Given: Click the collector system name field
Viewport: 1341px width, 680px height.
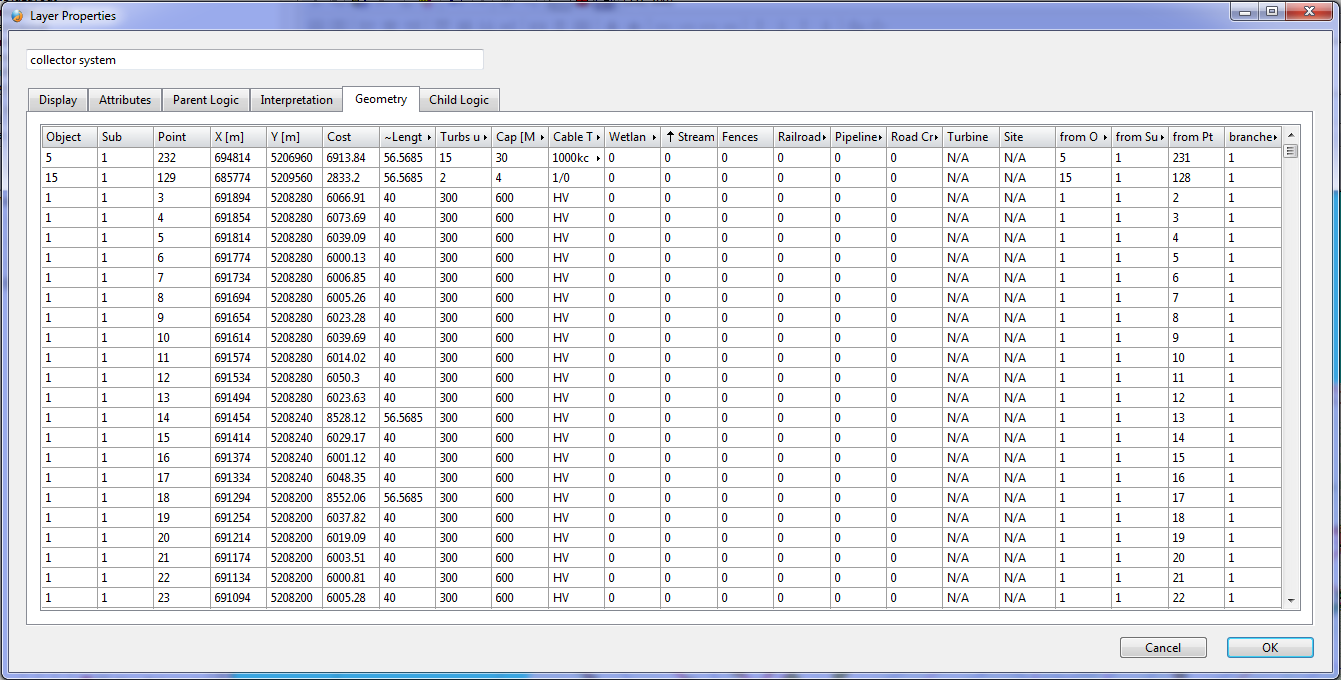Looking at the screenshot, I should 255,60.
